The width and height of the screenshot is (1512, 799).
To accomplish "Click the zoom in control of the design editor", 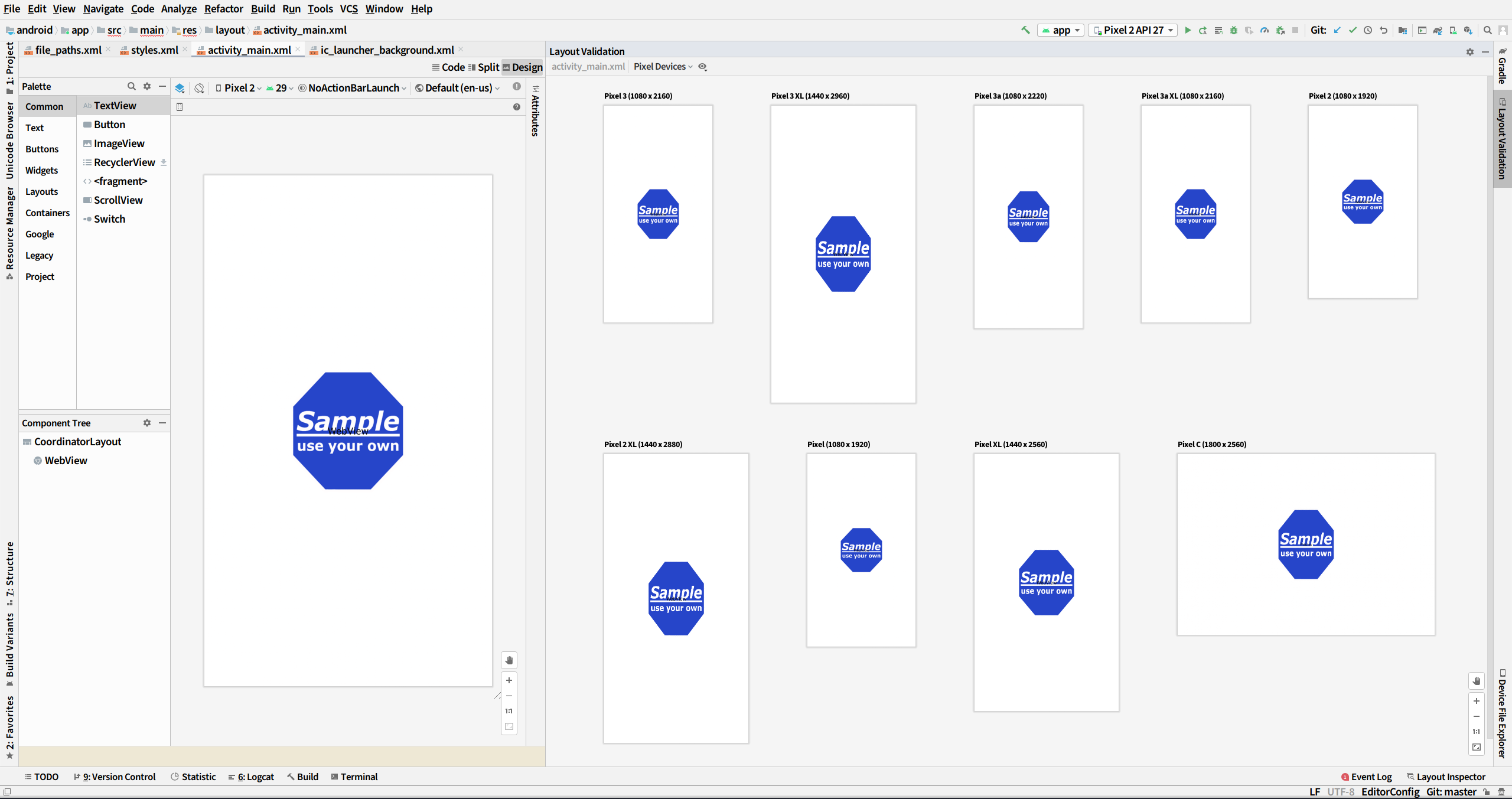I will (509, 680).
